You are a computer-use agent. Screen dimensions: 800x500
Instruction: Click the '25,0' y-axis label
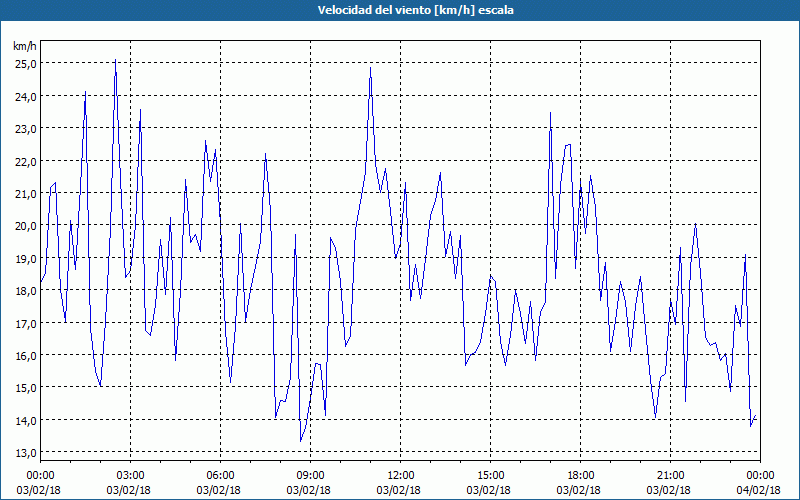click(24, 64)
